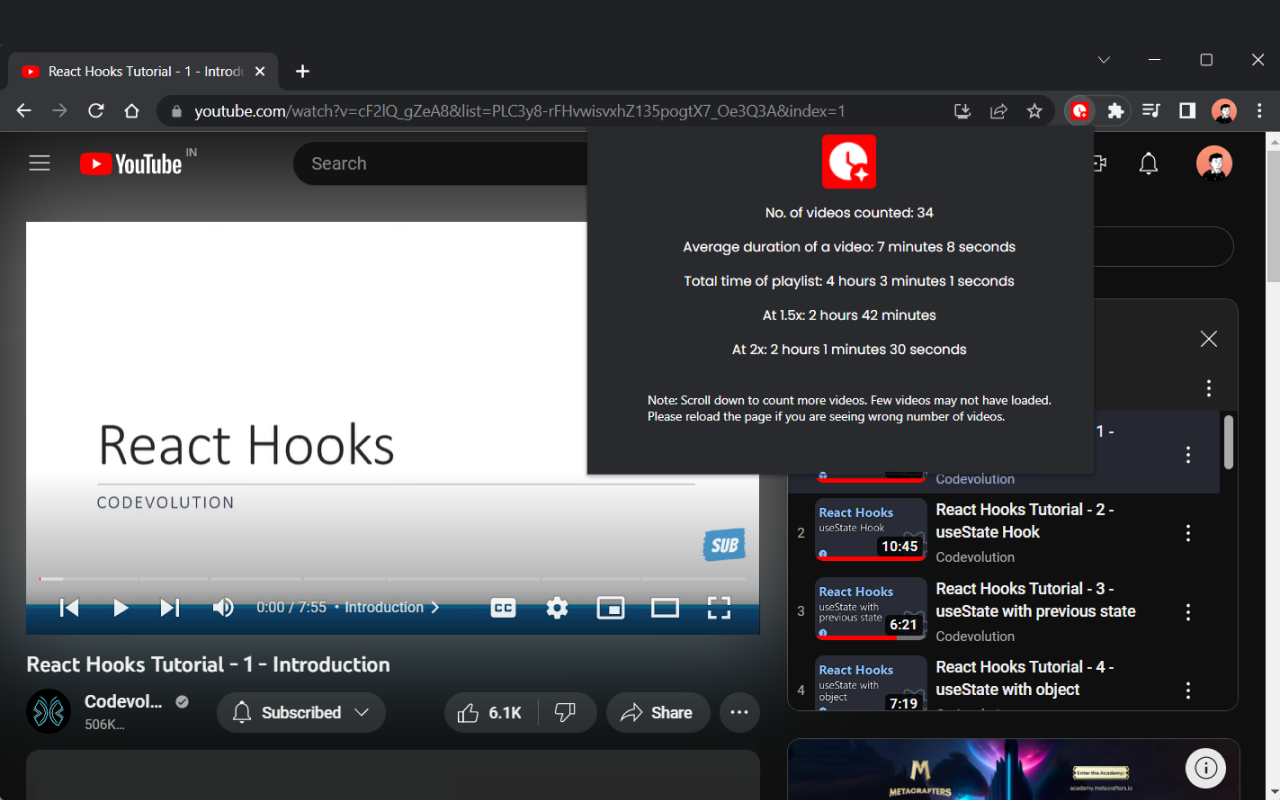
Task: Open the Chrome extensions puzzle icon
Action: (1116, 111)
